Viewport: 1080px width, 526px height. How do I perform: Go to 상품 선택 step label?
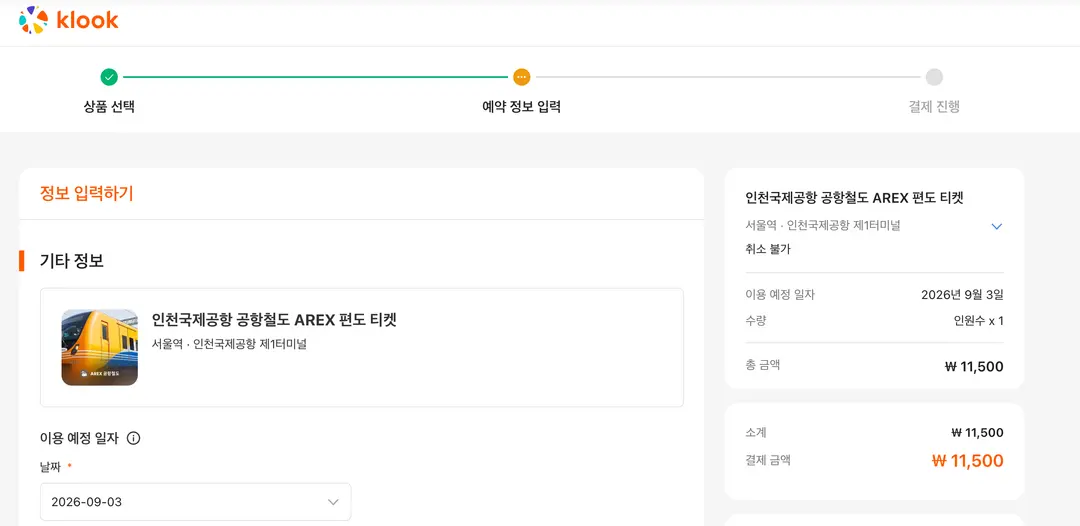point(109,107)
